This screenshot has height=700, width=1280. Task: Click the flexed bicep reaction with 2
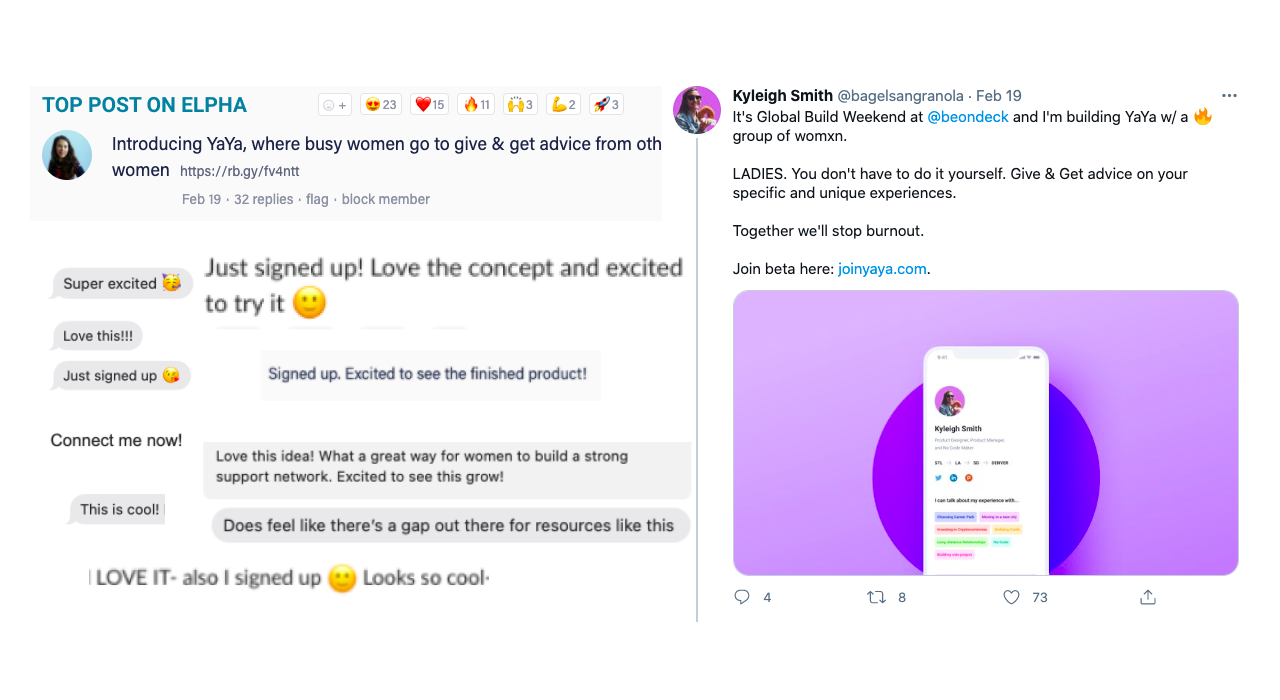(563, 104)
